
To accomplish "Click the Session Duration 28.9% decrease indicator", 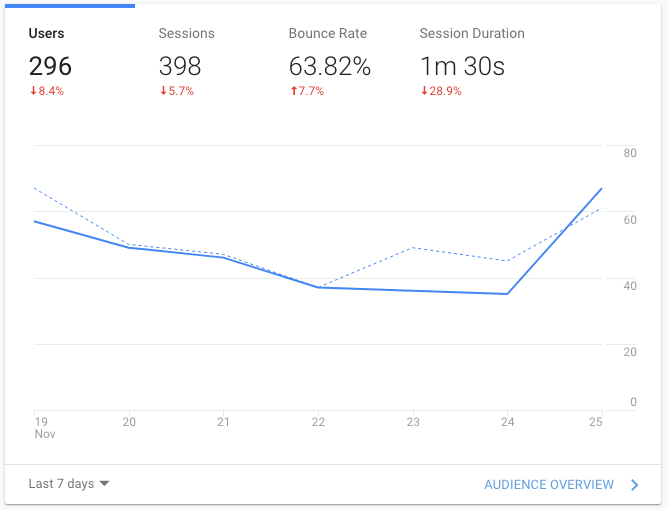I will point(440,92).
